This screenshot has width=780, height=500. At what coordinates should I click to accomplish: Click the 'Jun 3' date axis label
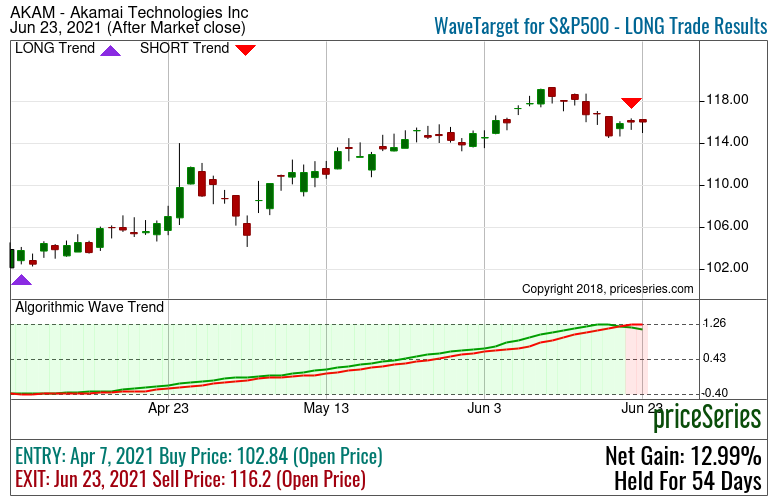tap(484, 408)
